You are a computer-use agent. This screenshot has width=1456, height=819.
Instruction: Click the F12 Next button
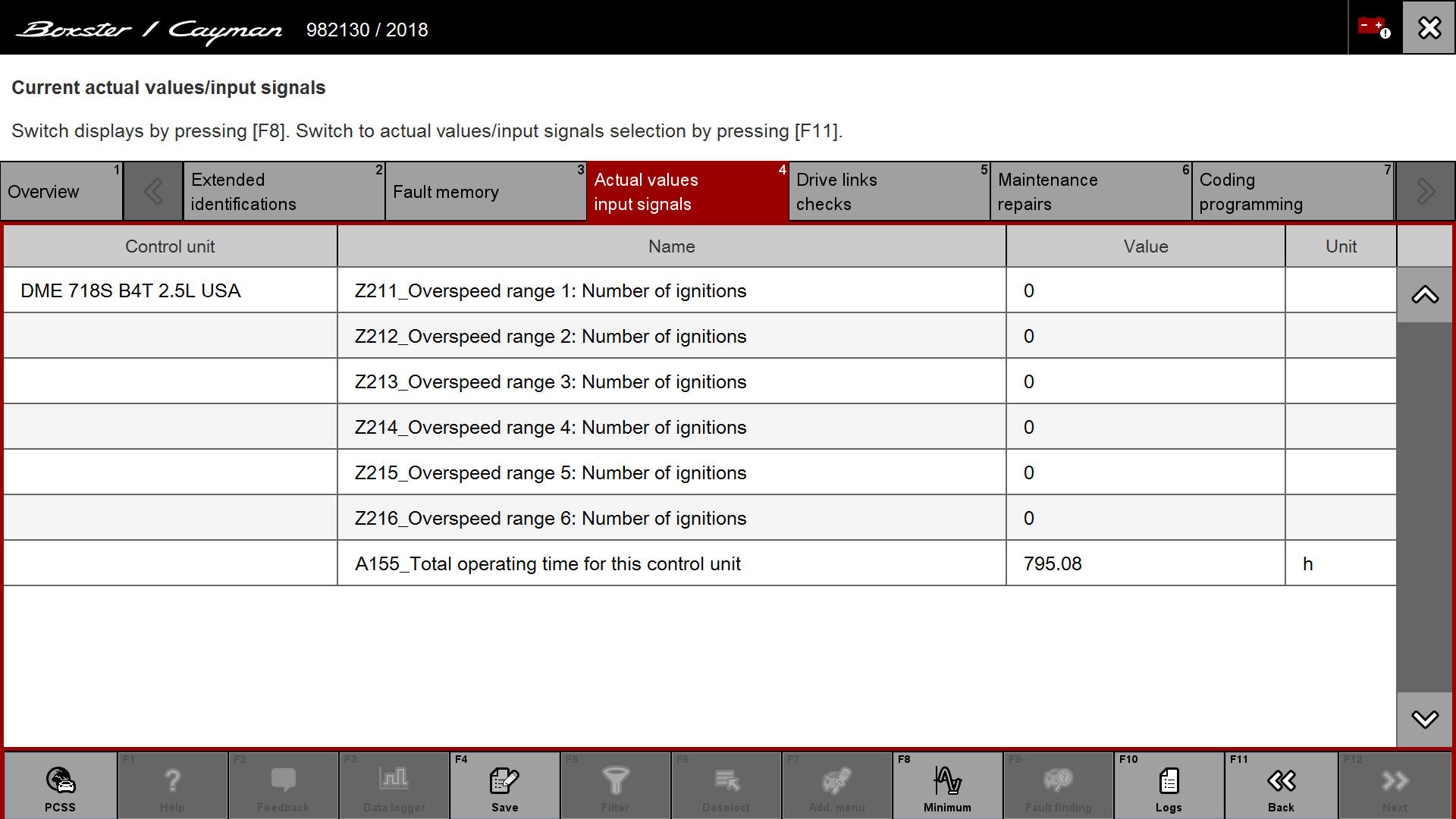coord(1395,786)
